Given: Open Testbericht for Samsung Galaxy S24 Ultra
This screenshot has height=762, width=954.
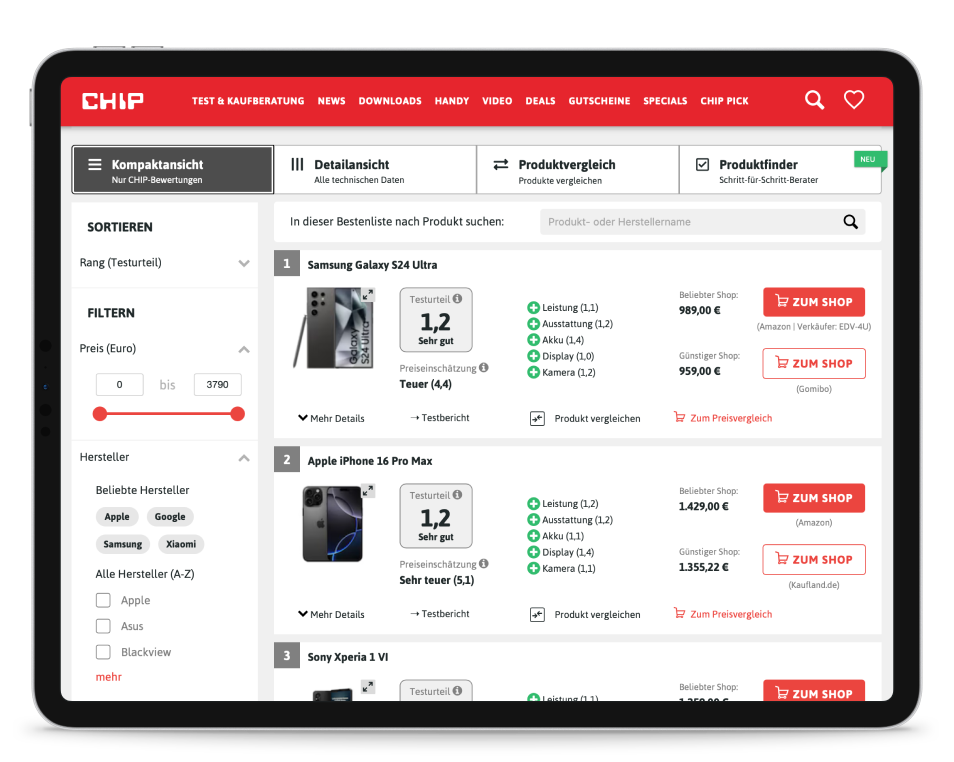Looking at the screenshot, I should 440,418.
